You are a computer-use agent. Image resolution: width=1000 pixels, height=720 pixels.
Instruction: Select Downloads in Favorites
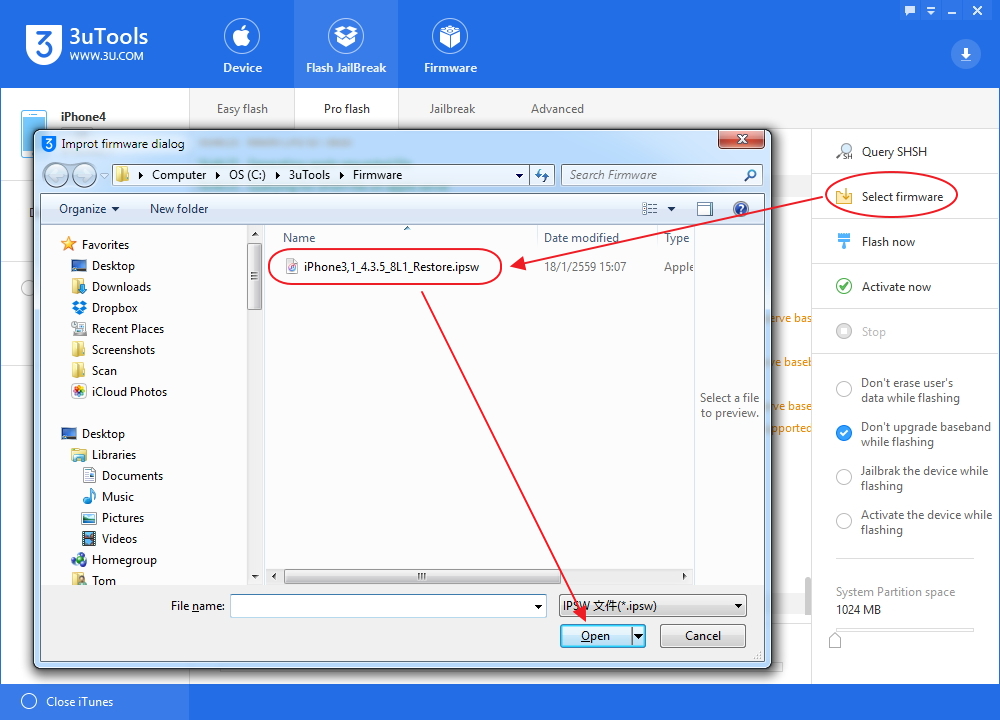[112, 286]
